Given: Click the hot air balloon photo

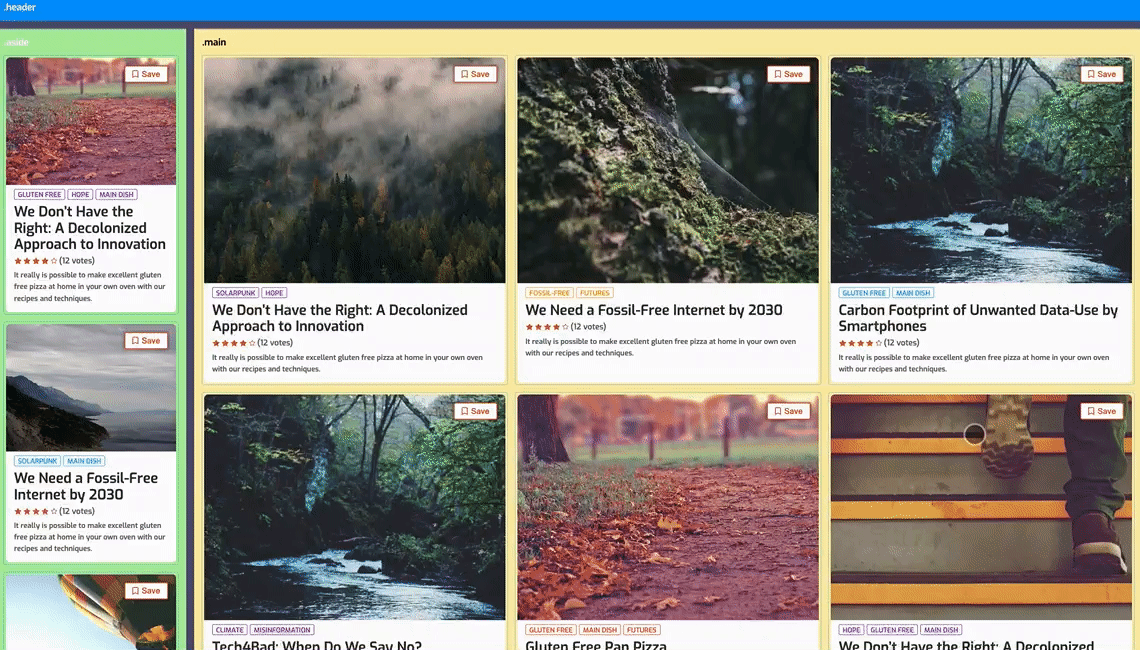Looking at the screenshot, I should pos(91,612).
